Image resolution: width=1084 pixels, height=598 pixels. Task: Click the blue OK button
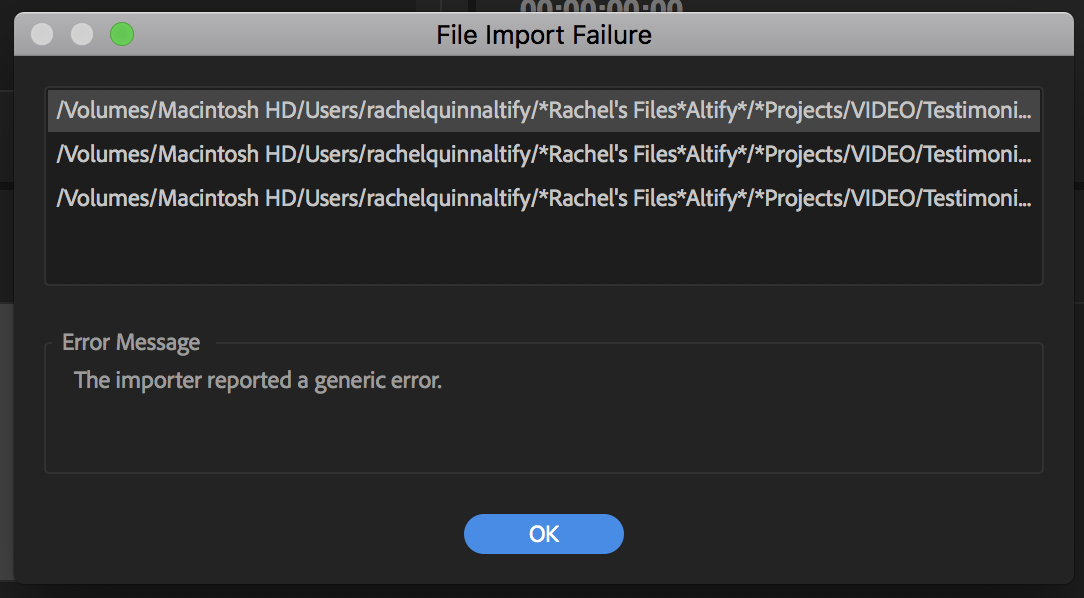point(543,534)
